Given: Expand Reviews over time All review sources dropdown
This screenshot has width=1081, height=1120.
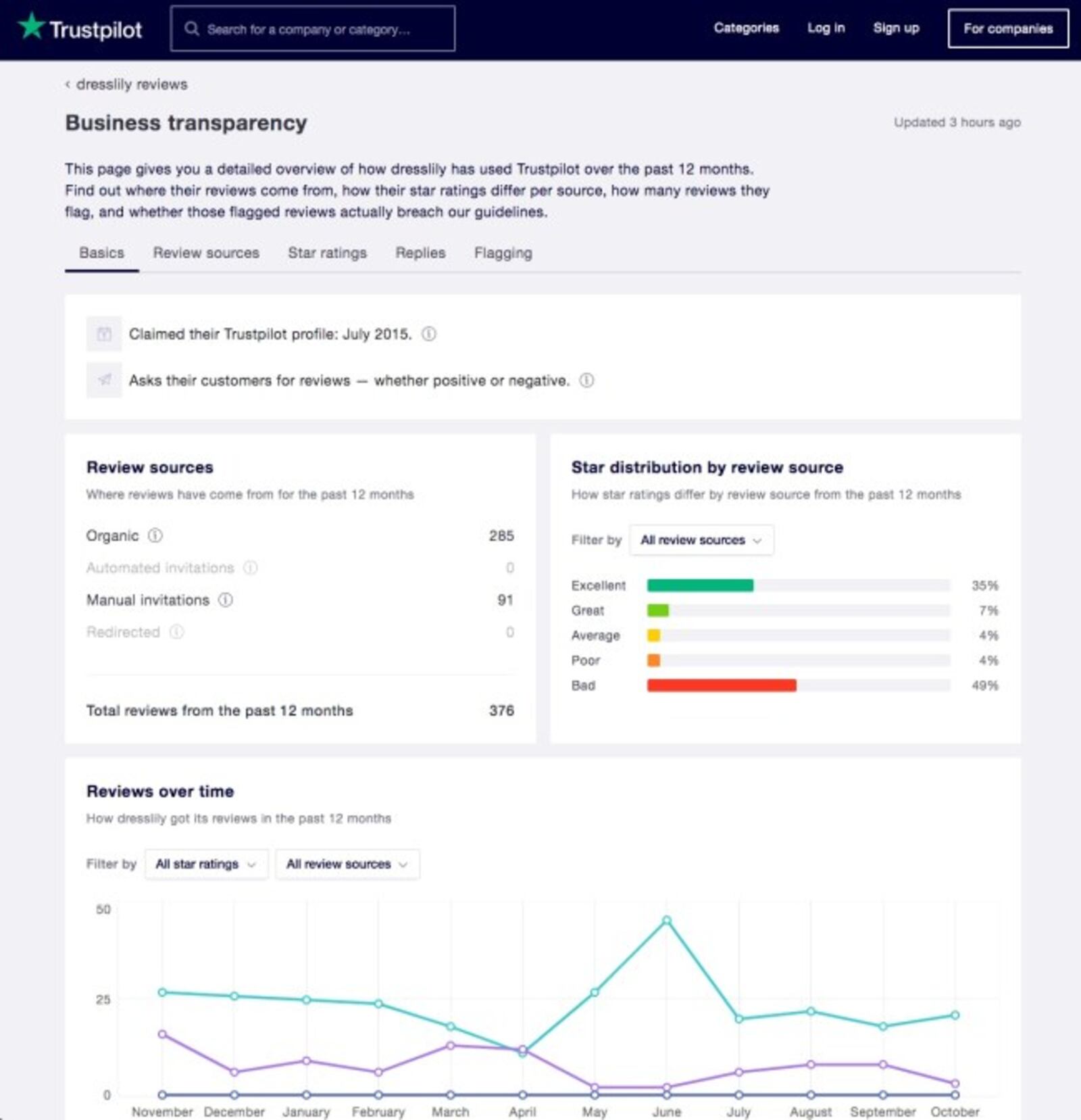Looking at the screenshot, I should (x=347, y=864).
